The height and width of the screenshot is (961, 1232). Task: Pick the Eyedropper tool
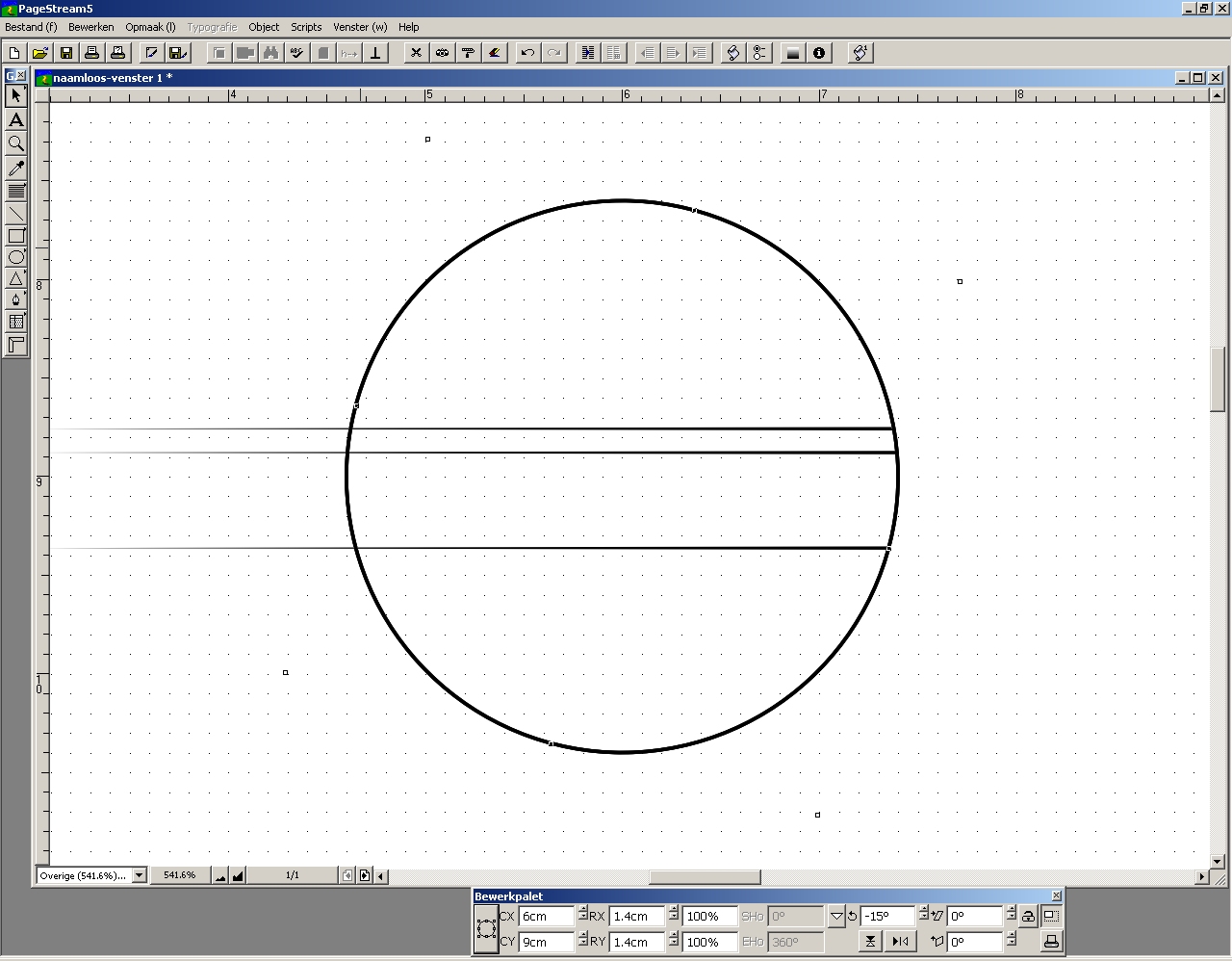point(16,169)
